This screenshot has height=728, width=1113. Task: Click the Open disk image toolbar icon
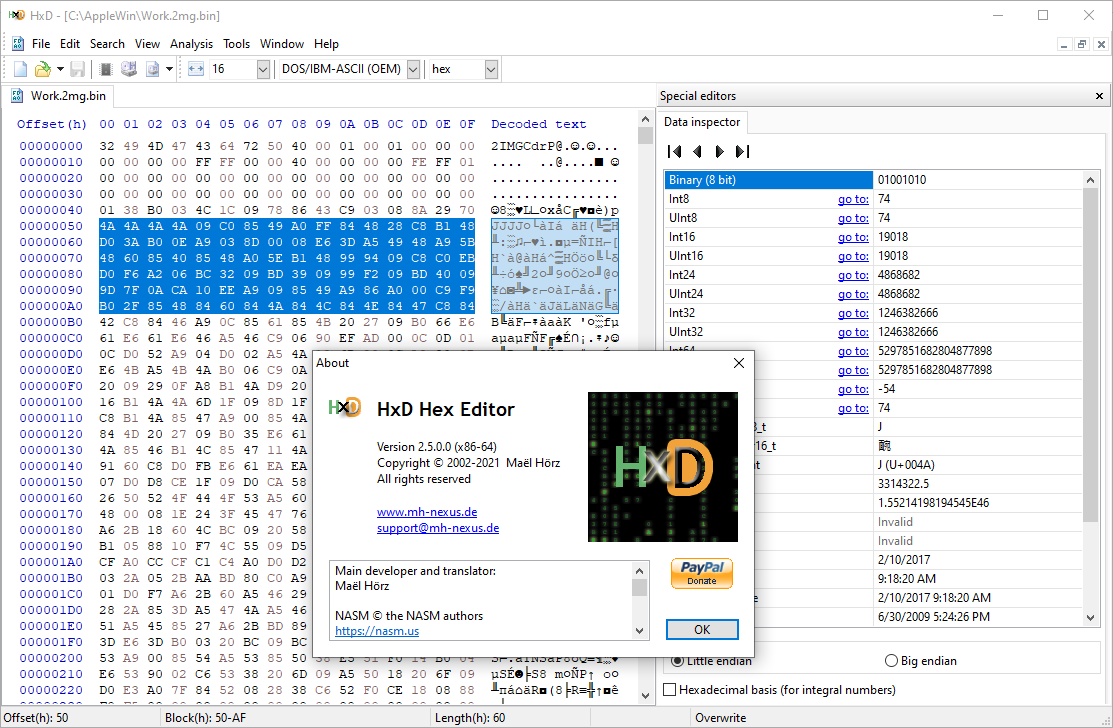[x=152, y=69]
